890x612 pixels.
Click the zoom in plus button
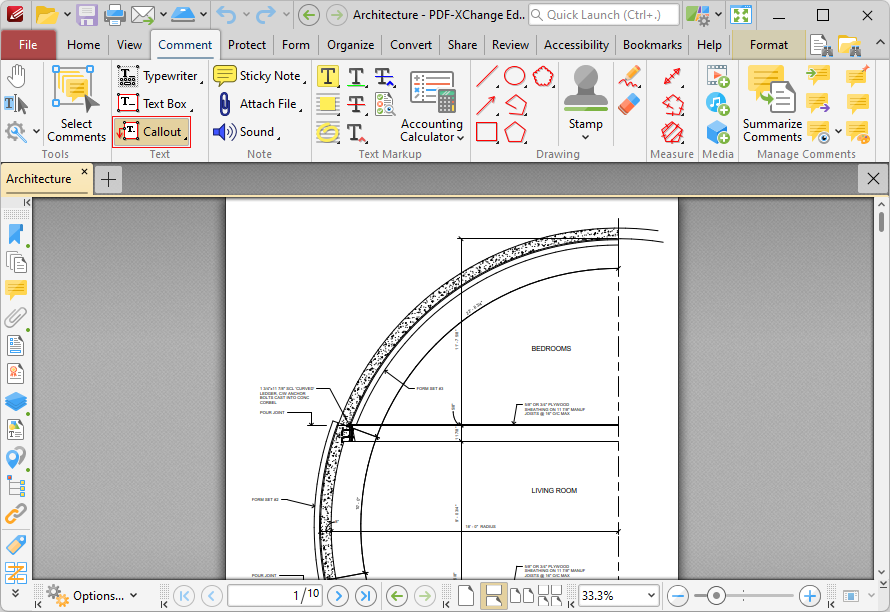[809, 596]
